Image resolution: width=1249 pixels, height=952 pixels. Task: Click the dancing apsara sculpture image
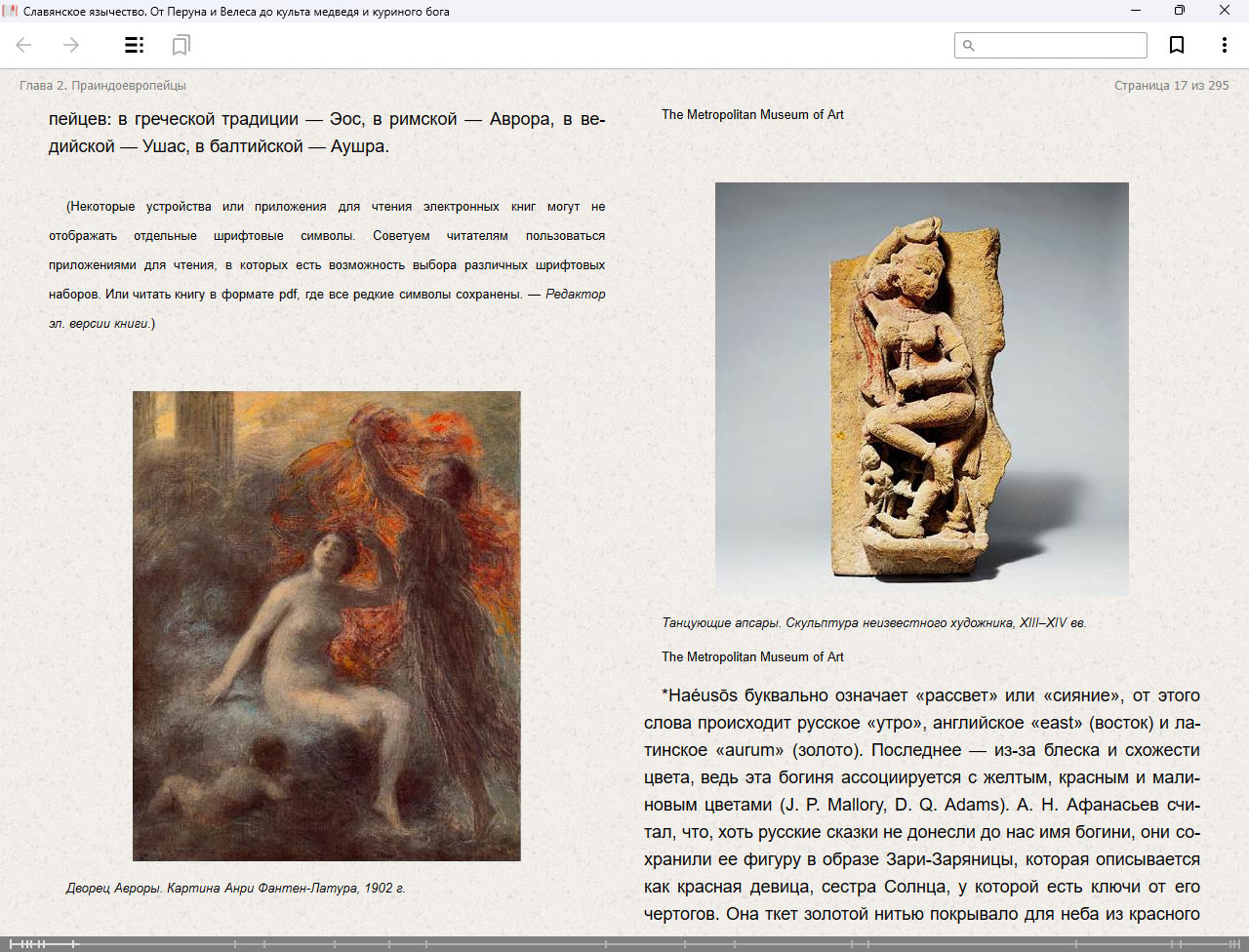click(x=921, y=387)
